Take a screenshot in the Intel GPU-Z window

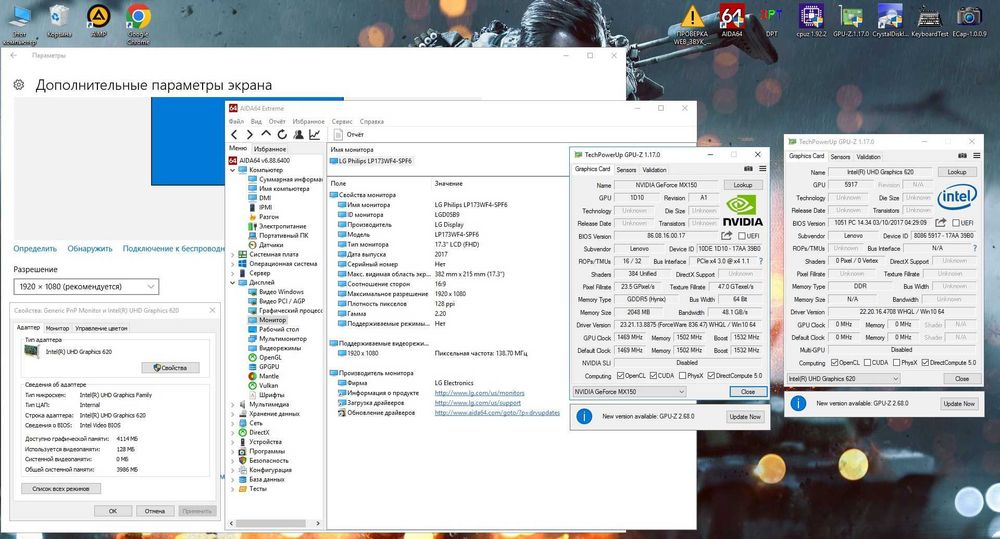click(x=962, y=156)
